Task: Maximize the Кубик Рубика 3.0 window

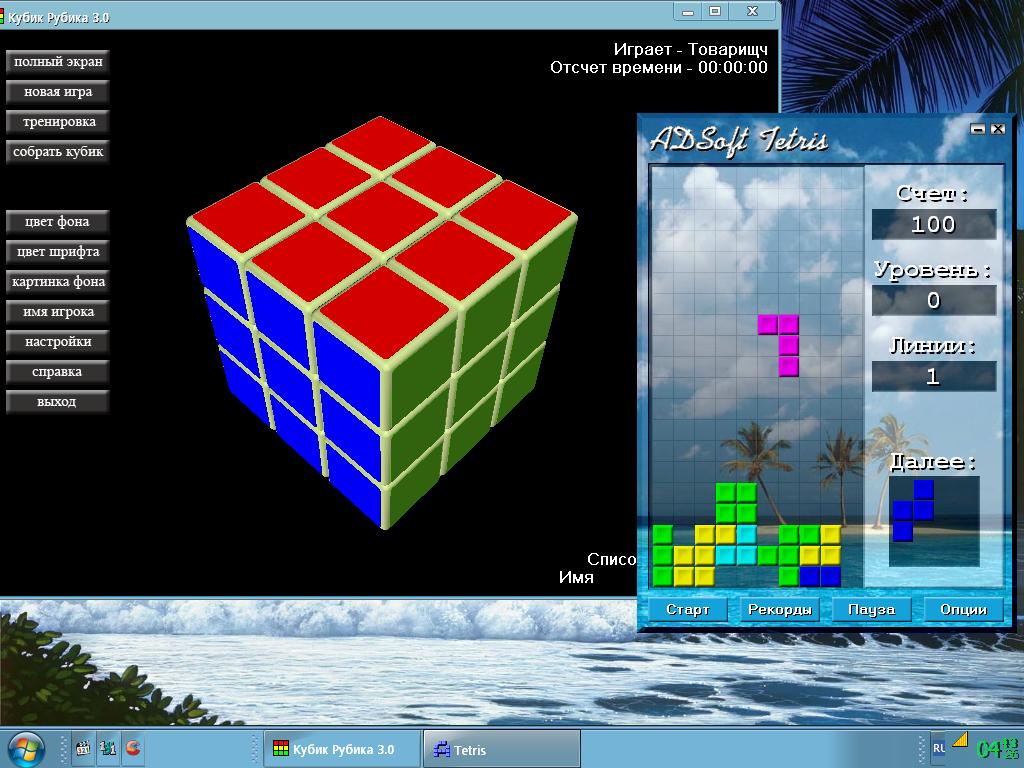Action: (715, 12)
